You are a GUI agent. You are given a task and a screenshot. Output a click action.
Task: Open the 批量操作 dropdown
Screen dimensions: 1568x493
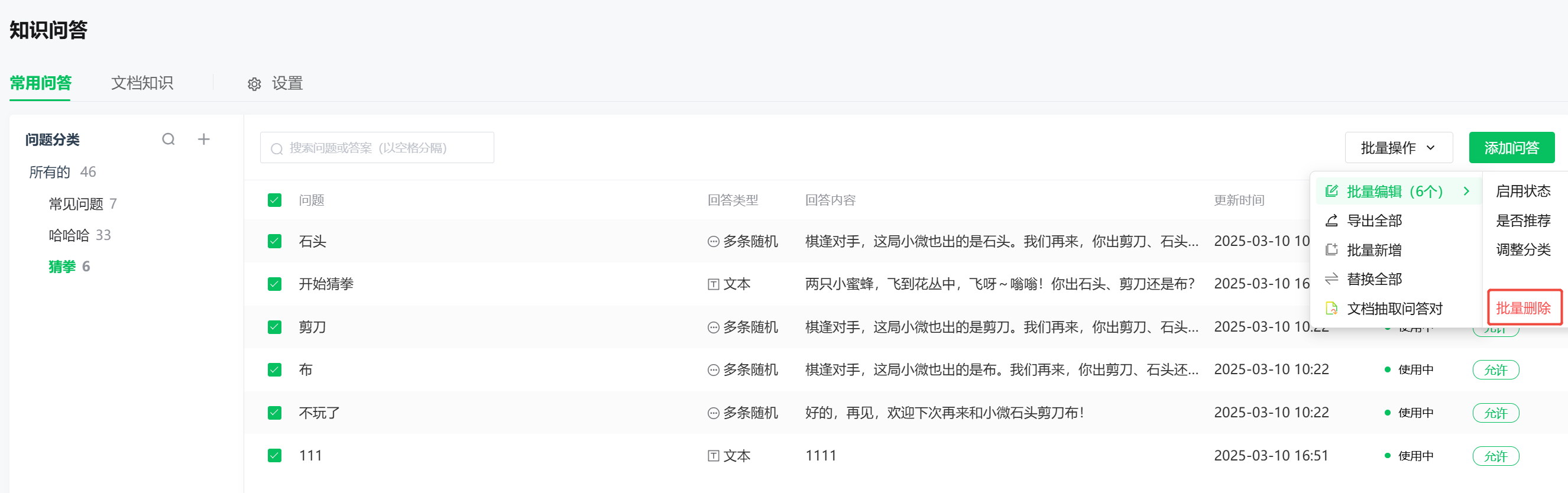1398,148
